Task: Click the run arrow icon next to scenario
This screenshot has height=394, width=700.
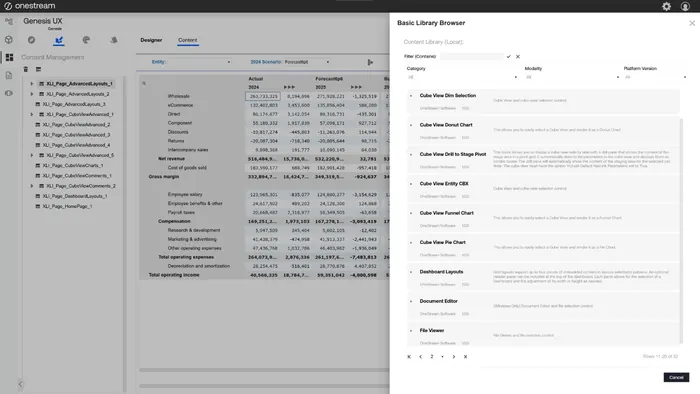Action: (x=370, y=62)
